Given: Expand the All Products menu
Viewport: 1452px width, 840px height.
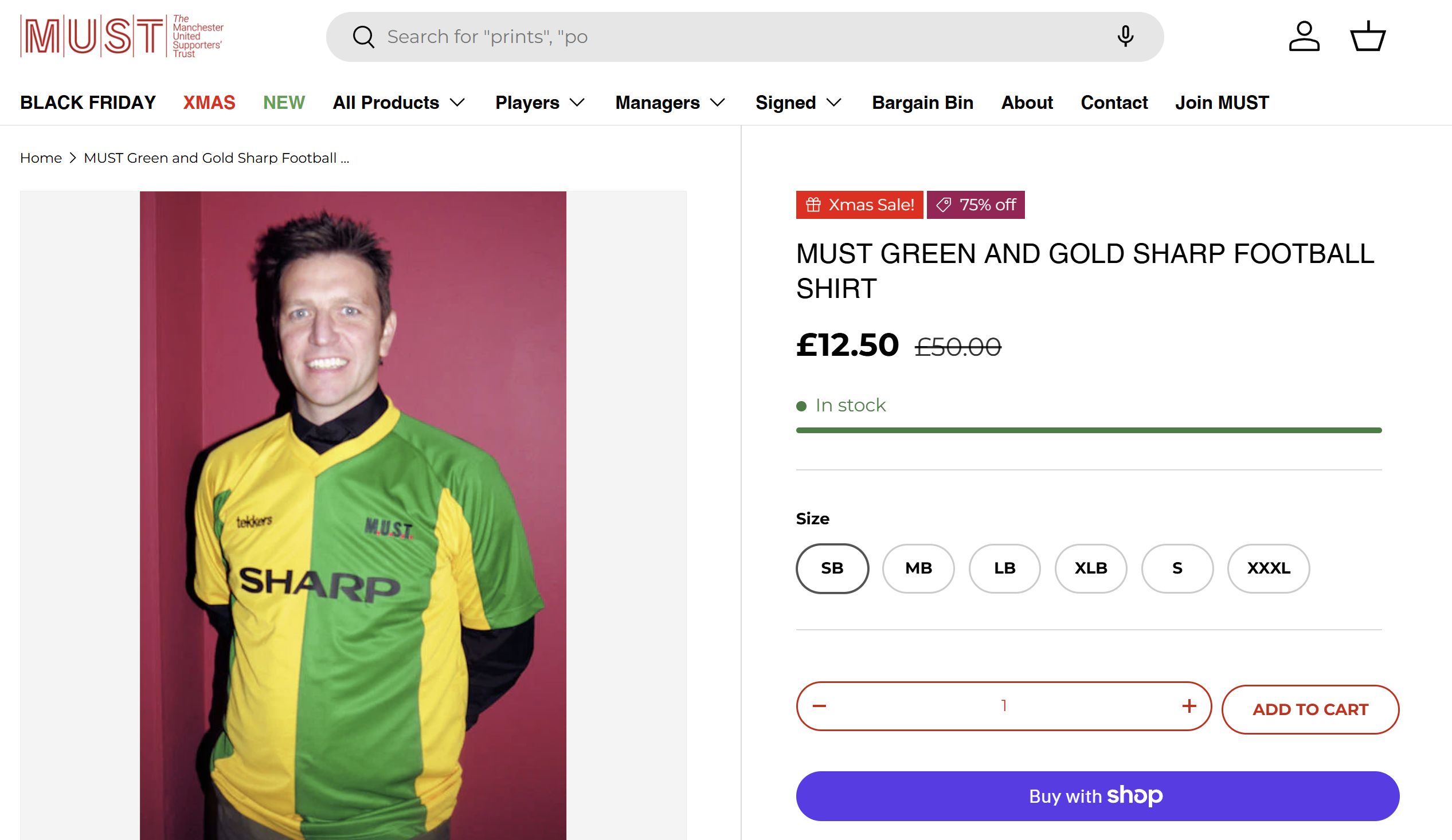Looking at the screenshot, I should [399, 103].
